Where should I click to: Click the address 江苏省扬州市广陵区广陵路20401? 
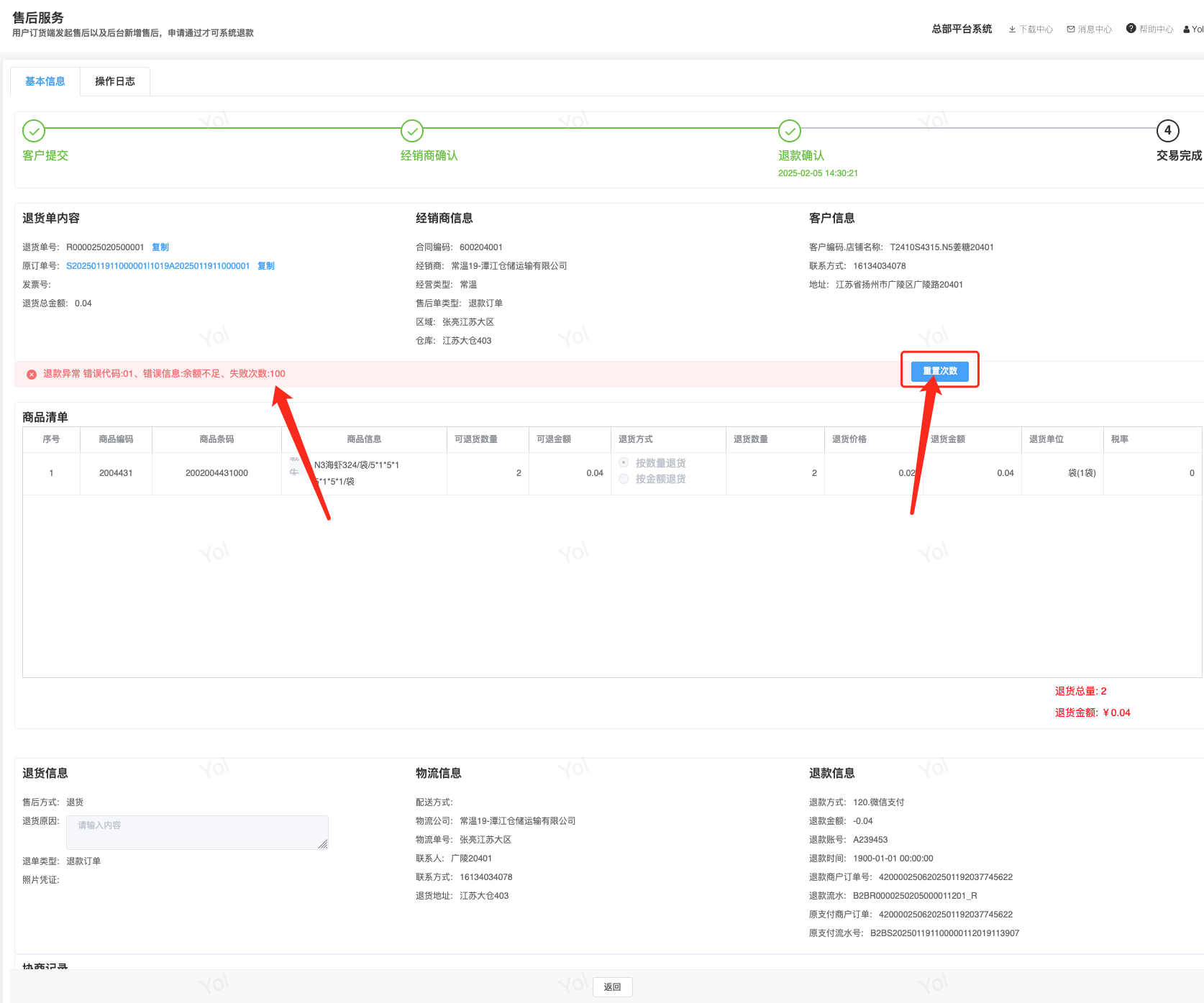pos(899,285)
